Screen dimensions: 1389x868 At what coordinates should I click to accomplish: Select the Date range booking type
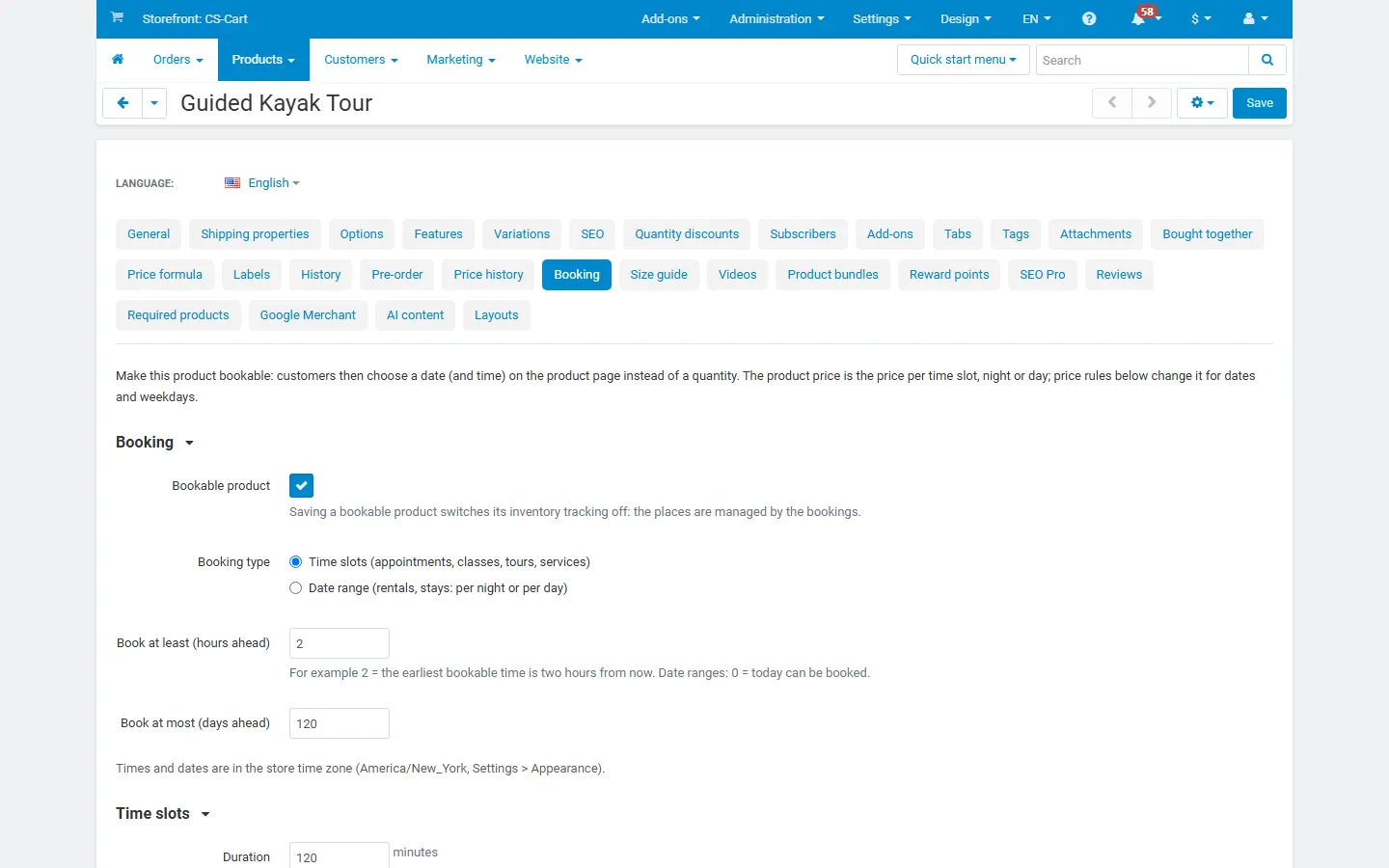(x=296, y=588)
